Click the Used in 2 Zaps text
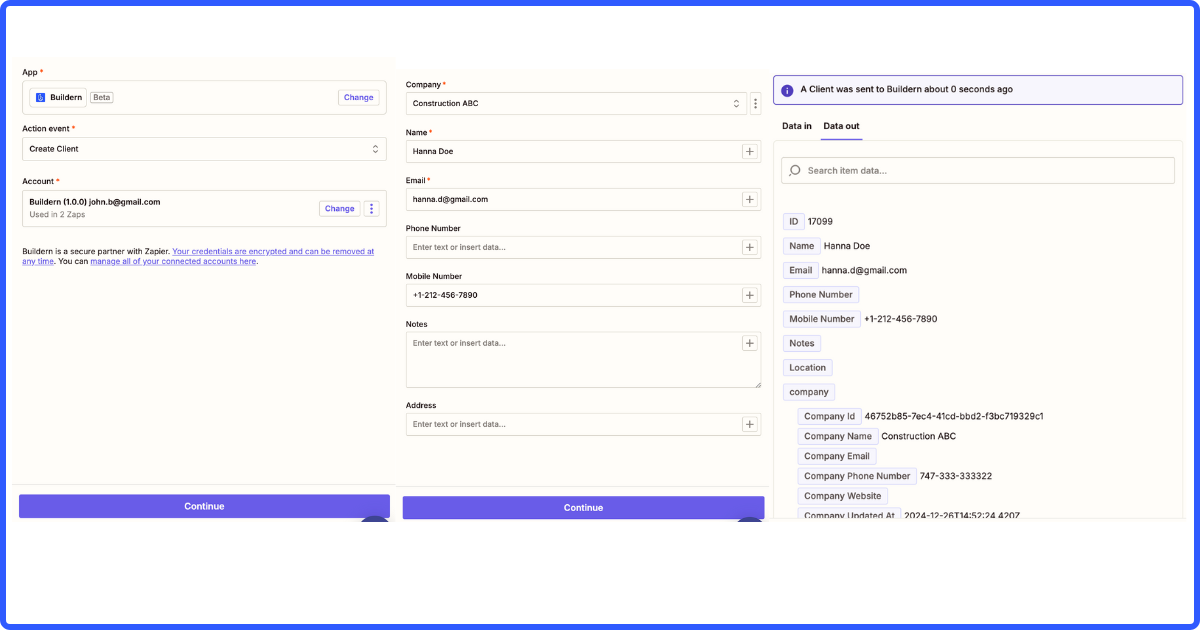This screenshot has height=630, width=1200. pyautogui.click(x=59, y=214)
